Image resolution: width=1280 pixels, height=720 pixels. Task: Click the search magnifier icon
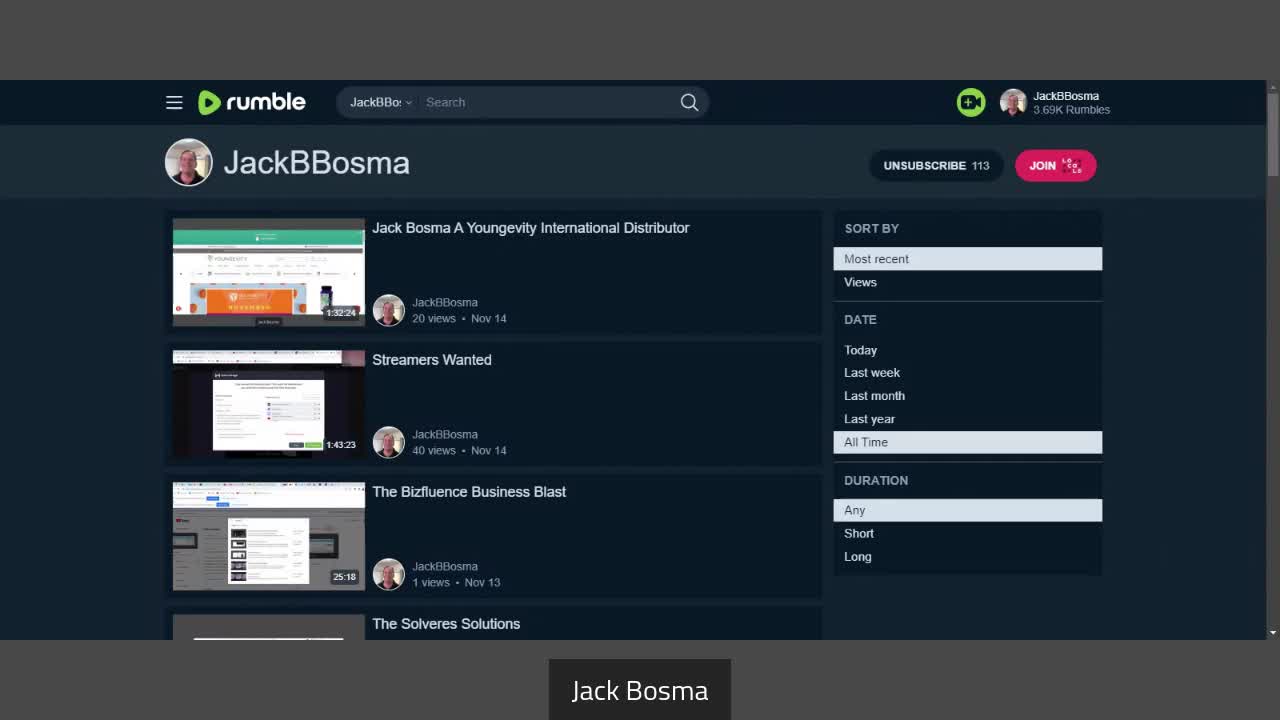(x=689, y=102)
